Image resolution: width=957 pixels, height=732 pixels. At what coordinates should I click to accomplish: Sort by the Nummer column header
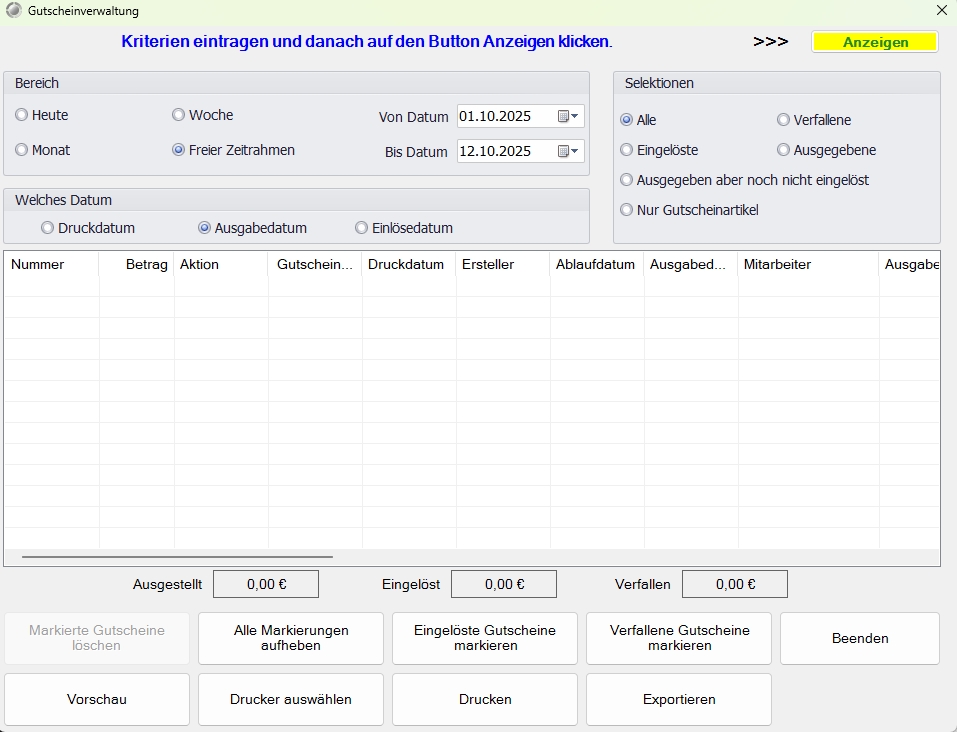pos(52,264)
